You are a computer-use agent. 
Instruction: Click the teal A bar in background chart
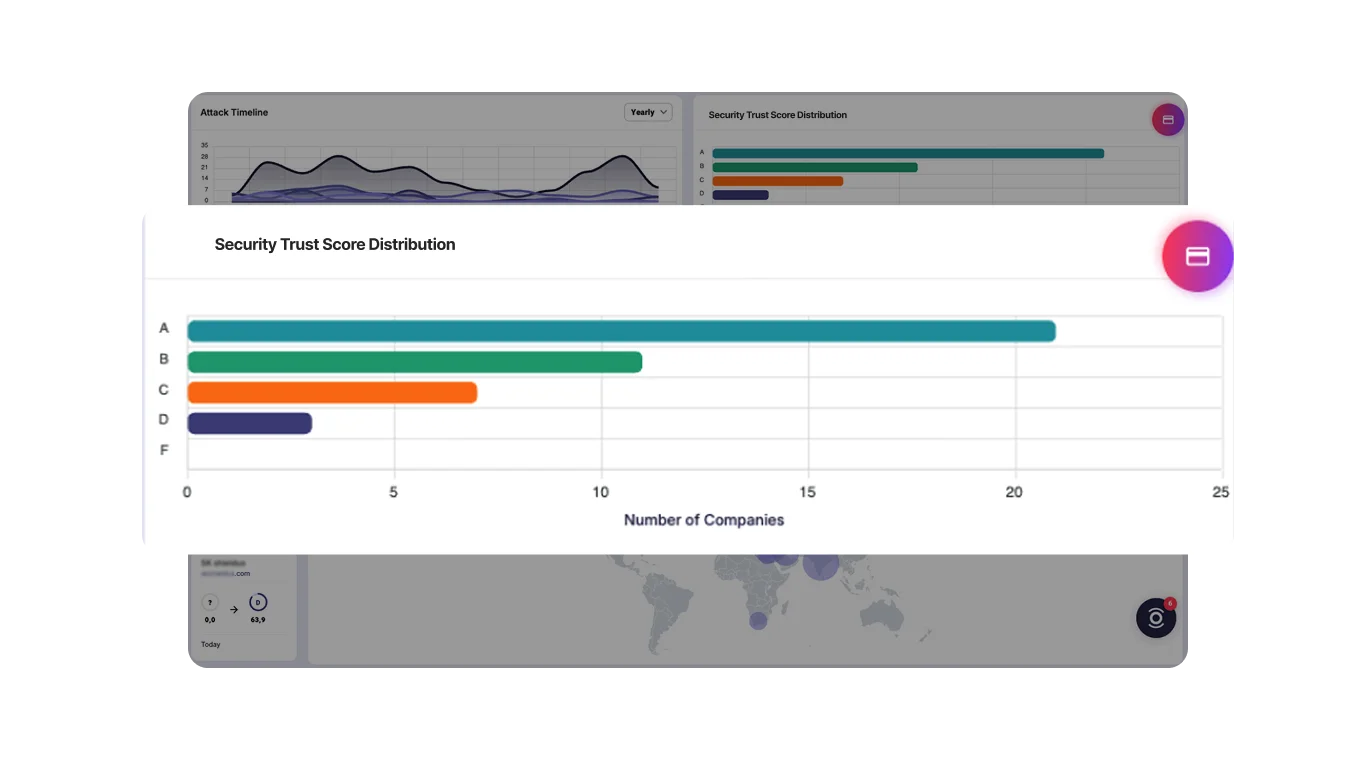coord(908,153)
